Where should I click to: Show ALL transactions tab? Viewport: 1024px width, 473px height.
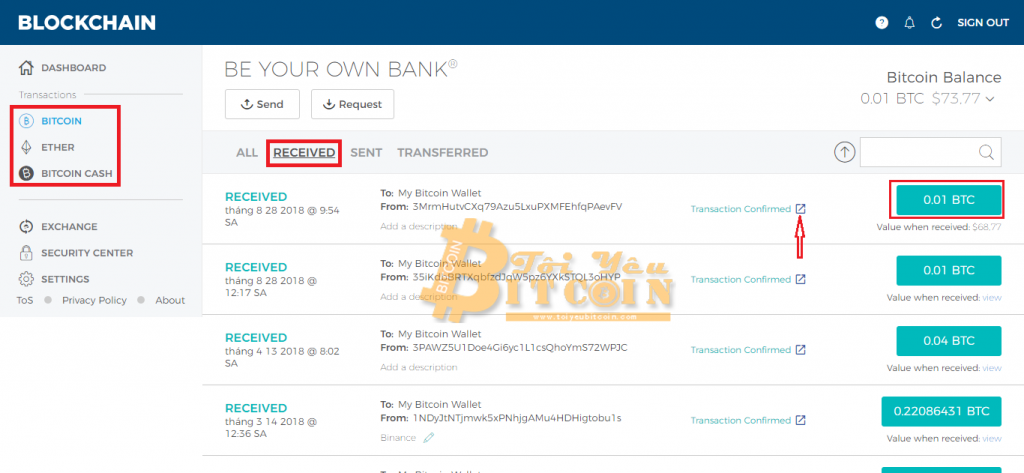[x=247, y=153]
